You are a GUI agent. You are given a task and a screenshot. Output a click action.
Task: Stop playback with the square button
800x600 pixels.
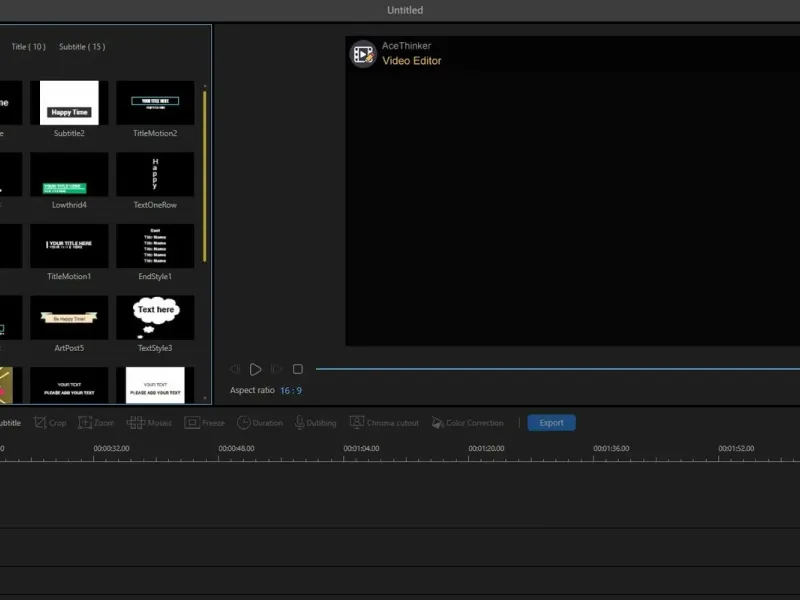(x=297, y=369)
